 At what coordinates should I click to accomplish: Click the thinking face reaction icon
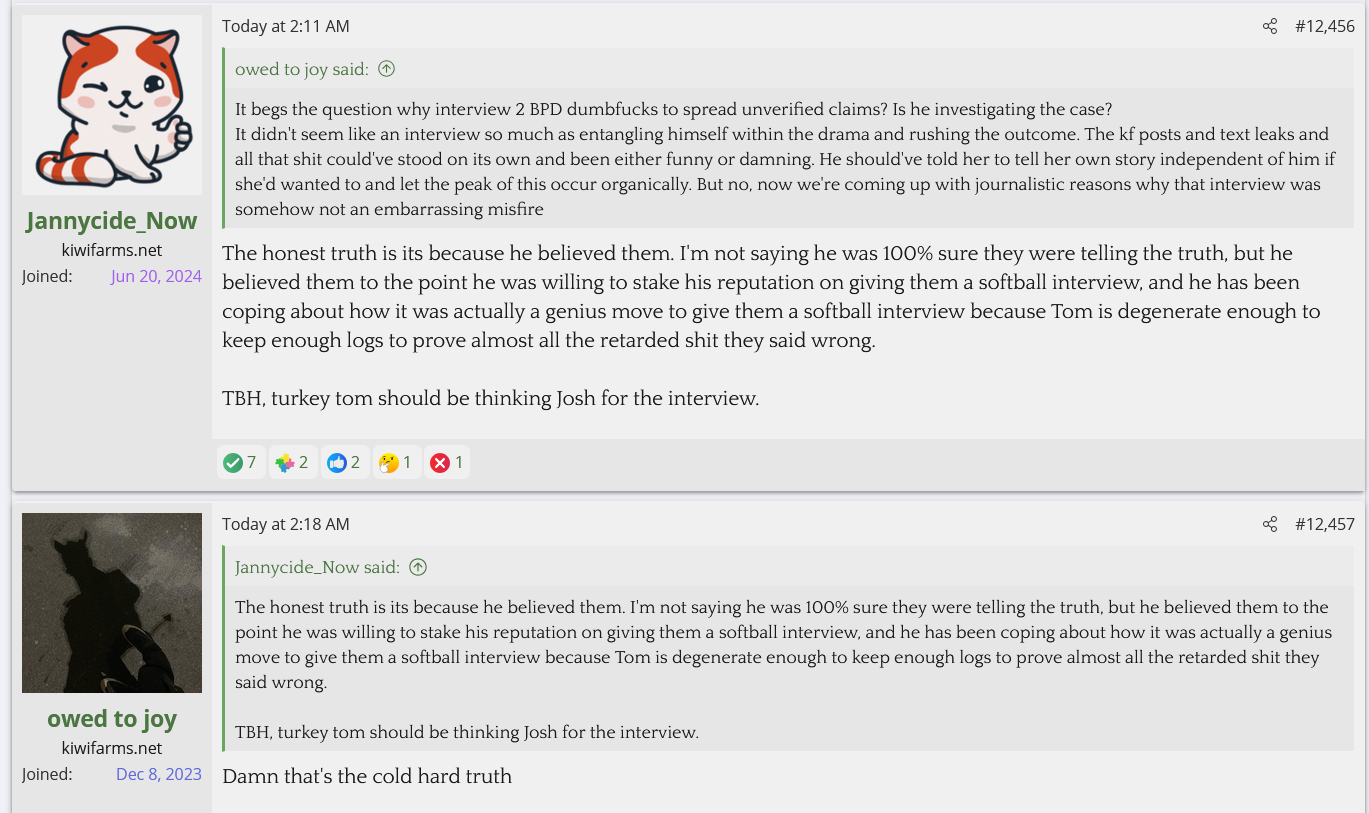coord(389,463)
